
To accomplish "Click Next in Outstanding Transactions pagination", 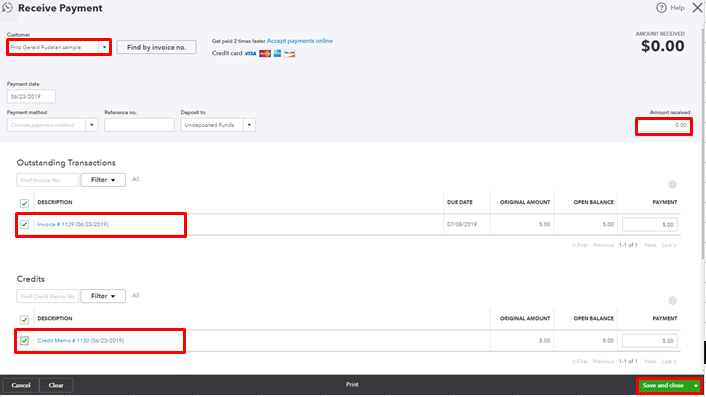I will (x=650, y=245).
